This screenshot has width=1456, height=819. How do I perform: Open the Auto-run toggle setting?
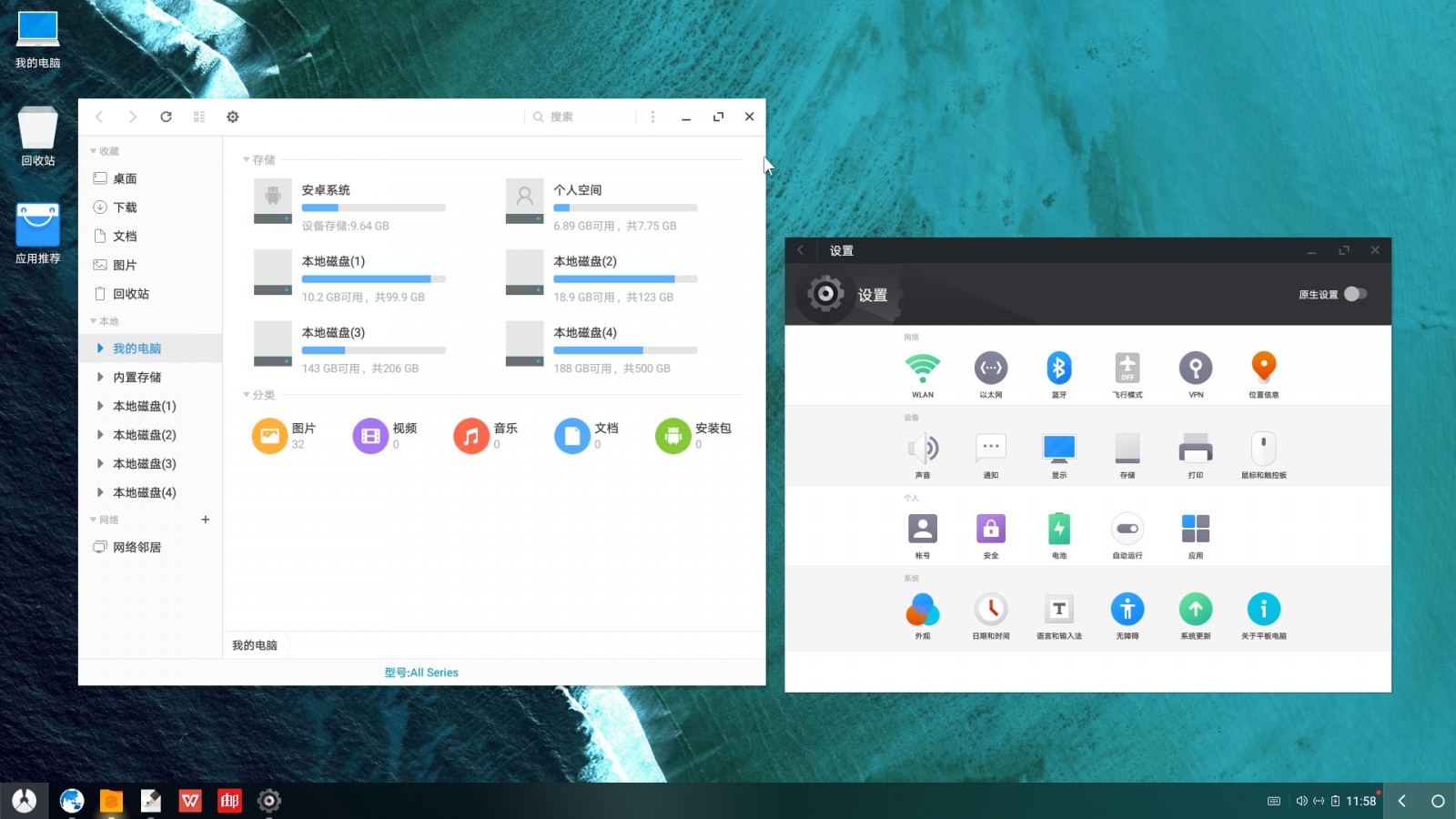pyautogui.click(x=1127, y=530)
